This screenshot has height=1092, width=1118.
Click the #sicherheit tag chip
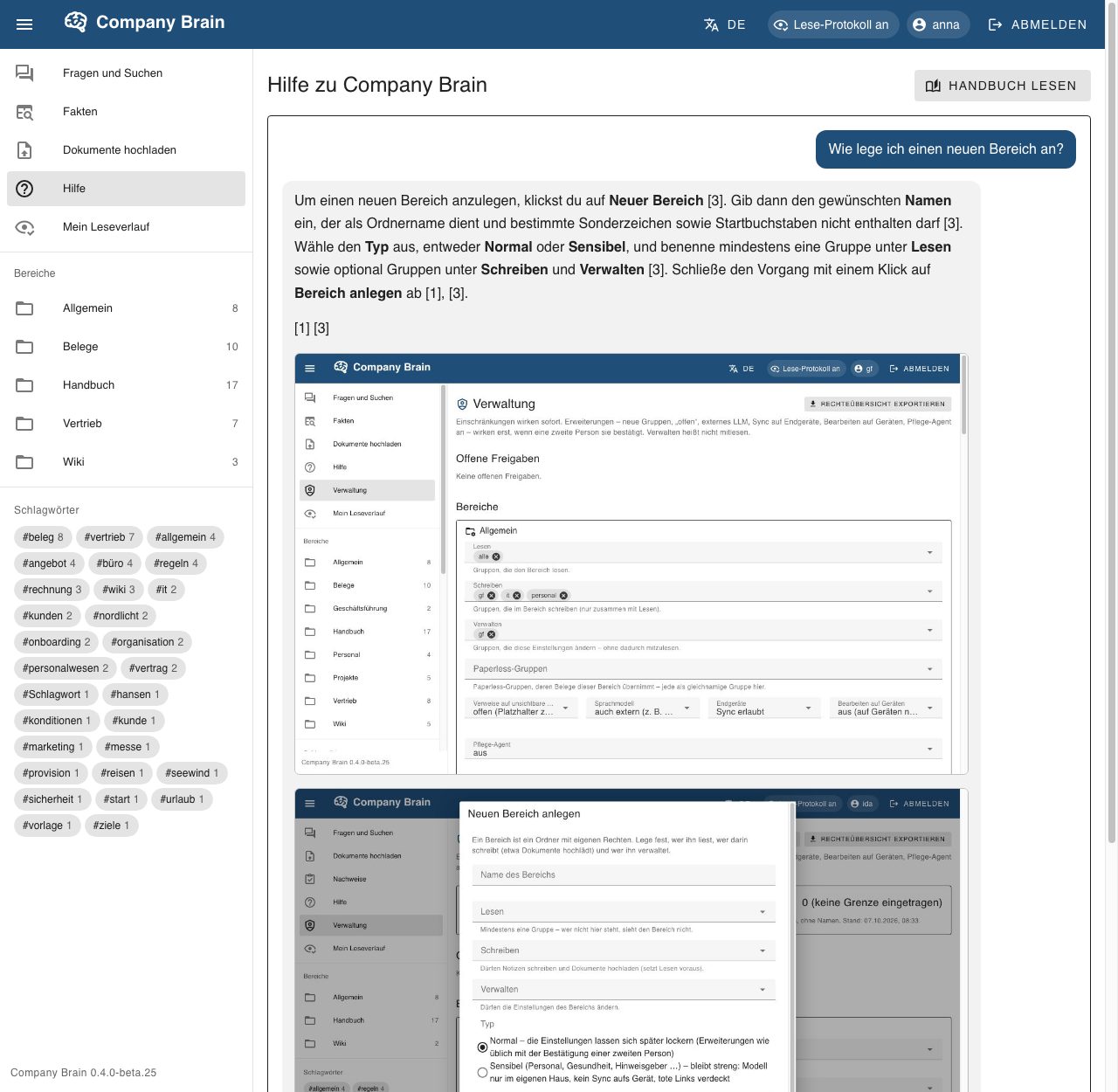click(x=52, y=799)
